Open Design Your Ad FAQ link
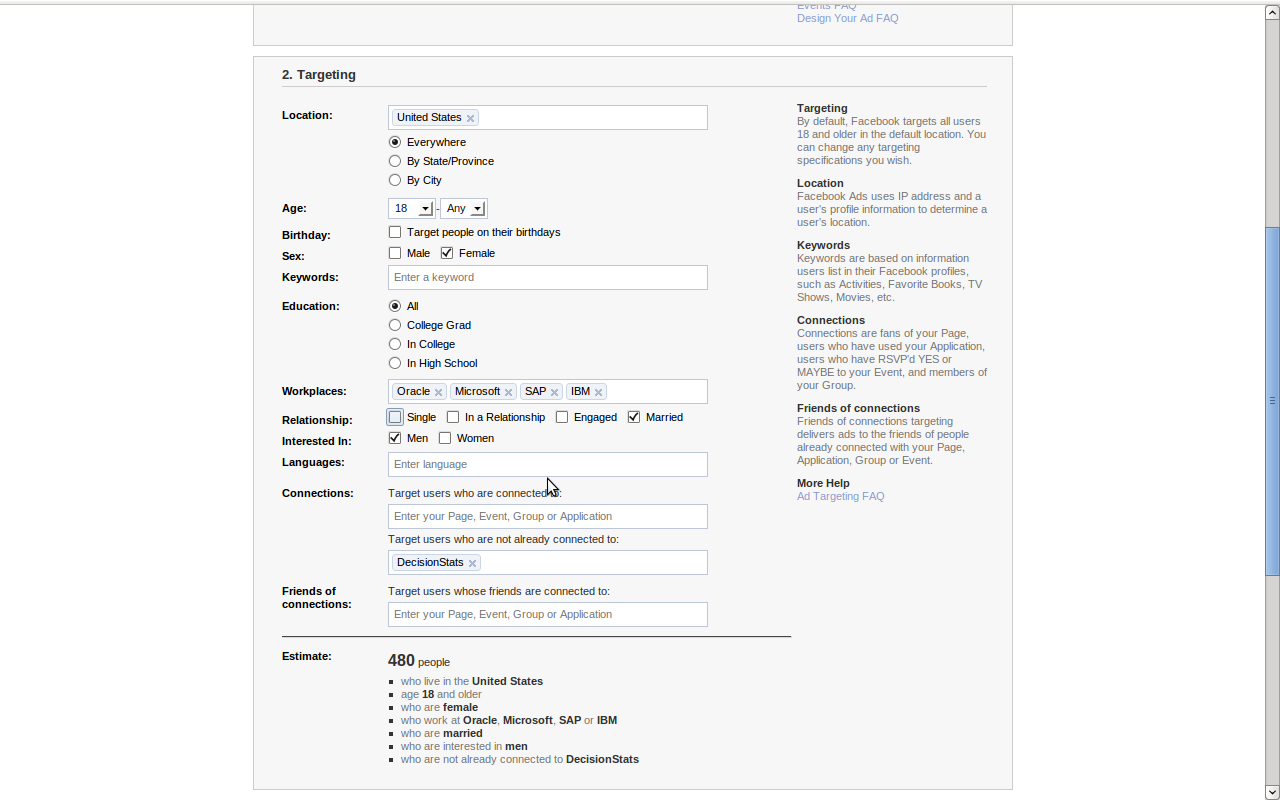 point(847,18)
